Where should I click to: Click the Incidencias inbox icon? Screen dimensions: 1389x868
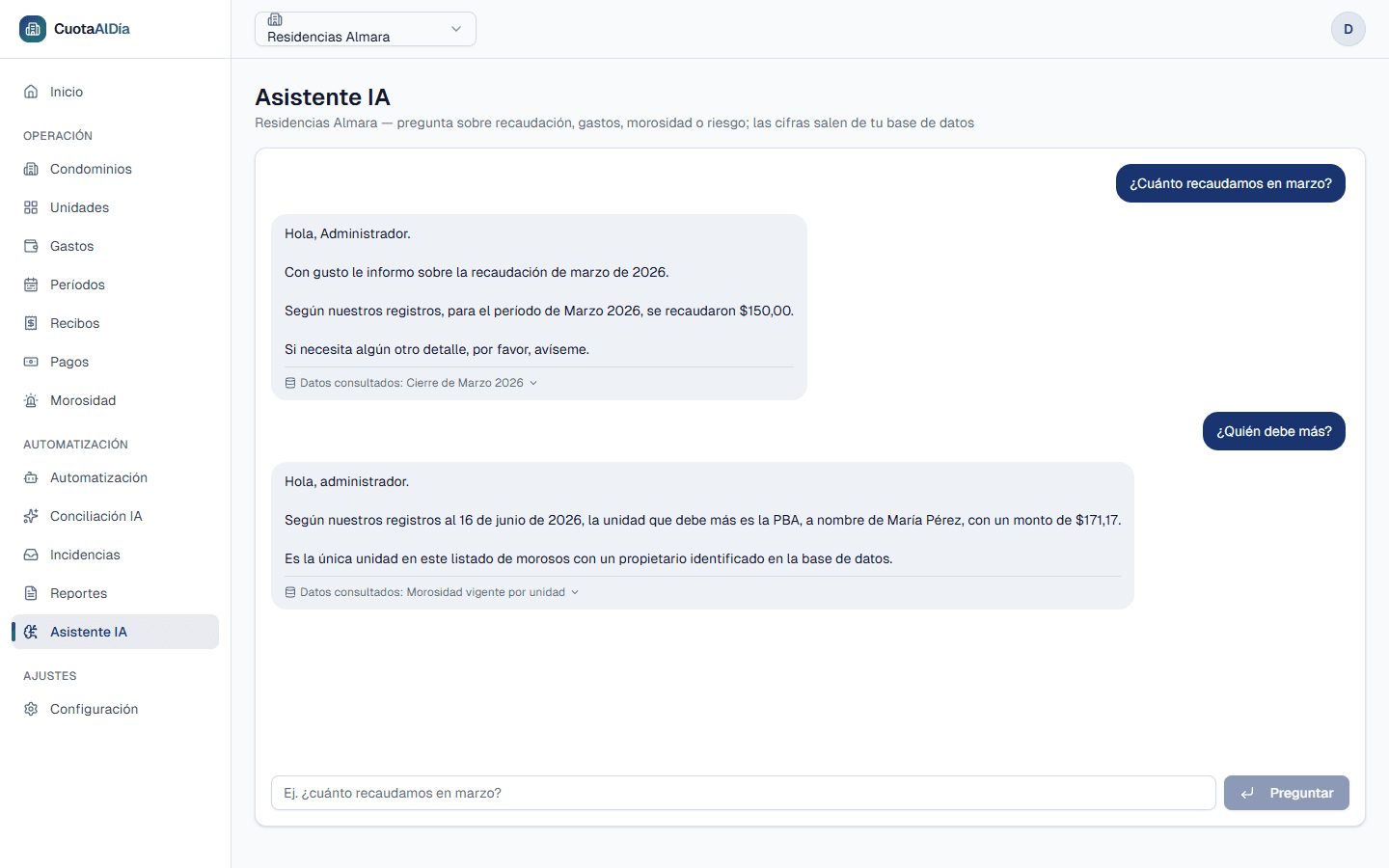pyautogui.click(x=31, y=555)
